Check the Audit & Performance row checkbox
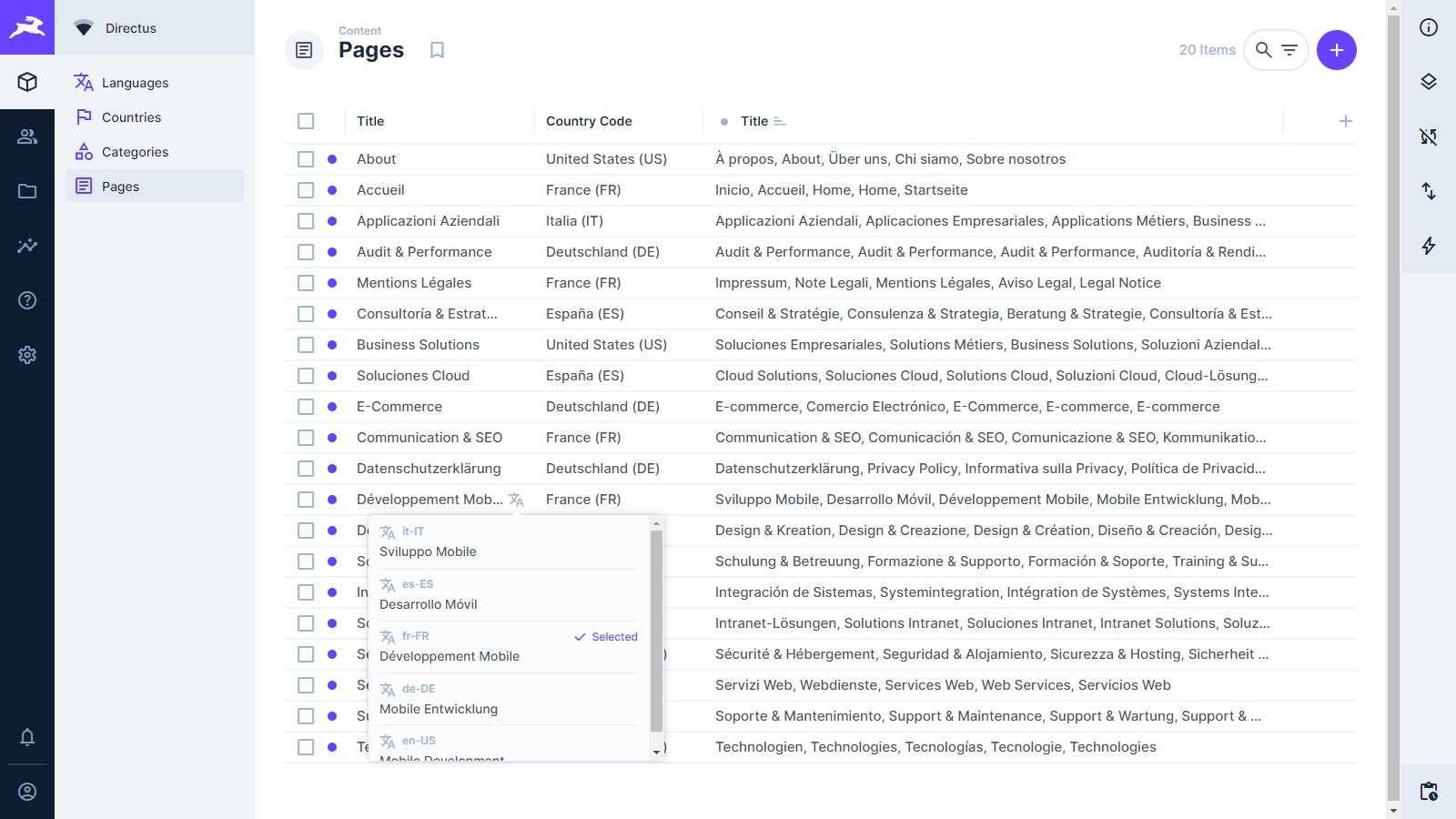The height and width of the screenshot is (819, 1456). (x=306, y=252)
